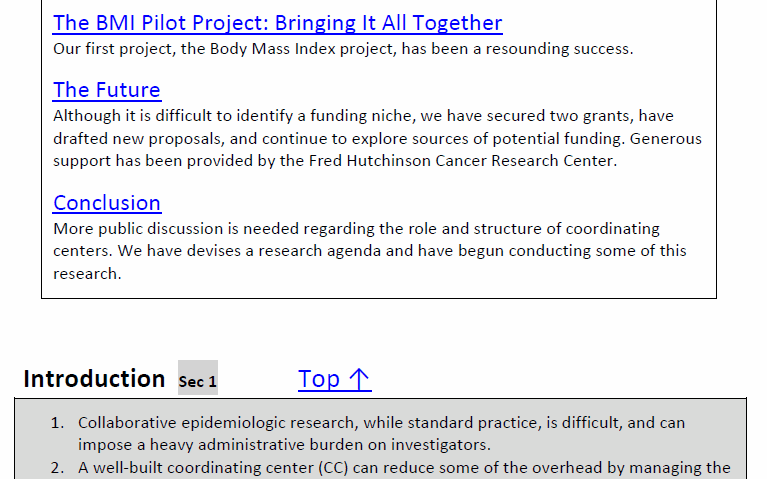Click the list number '1.'
Image resolution: width=767 pixels, height=479 pixels.
[x=58, y=423]
